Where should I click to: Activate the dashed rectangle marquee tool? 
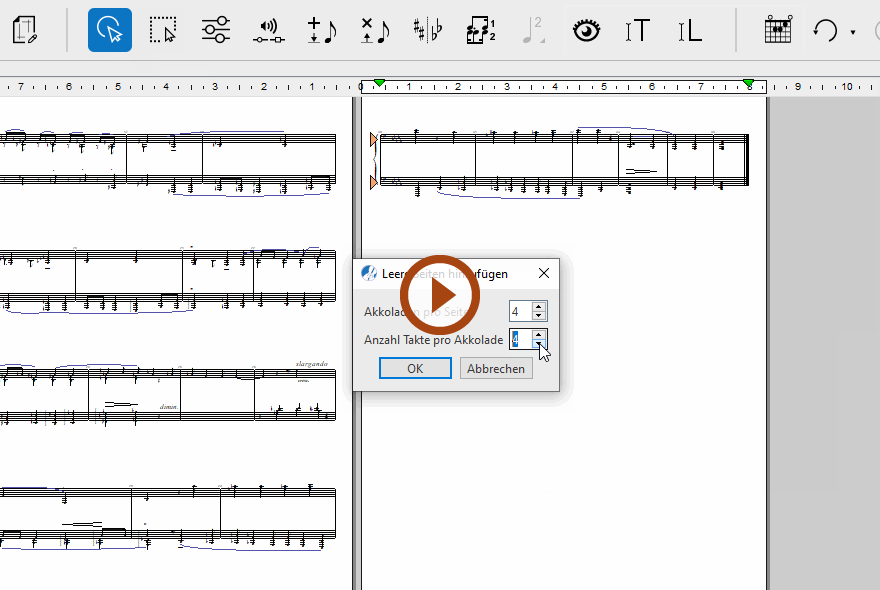coord(162,30)
